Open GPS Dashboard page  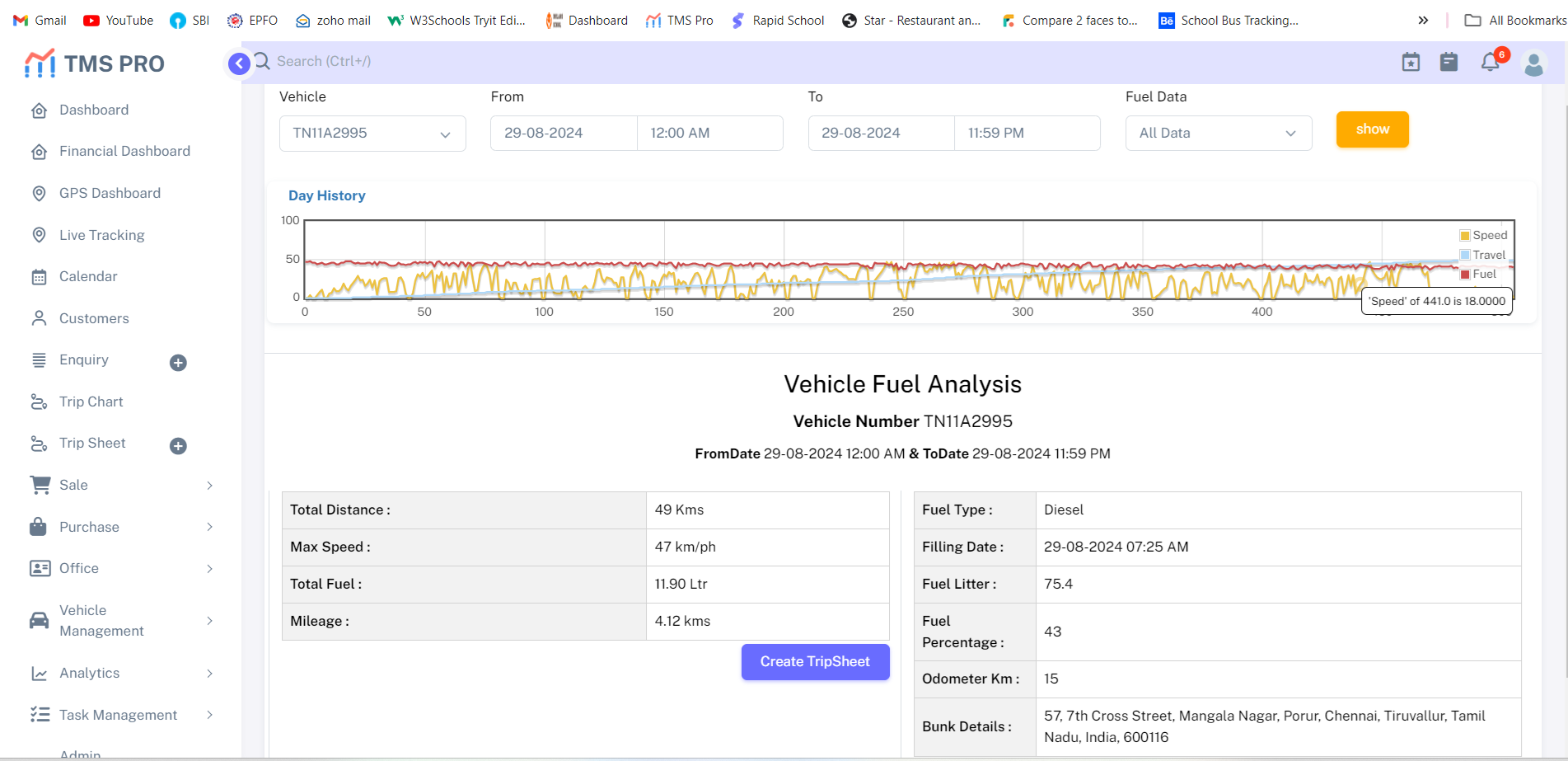(x=110, y=193)
